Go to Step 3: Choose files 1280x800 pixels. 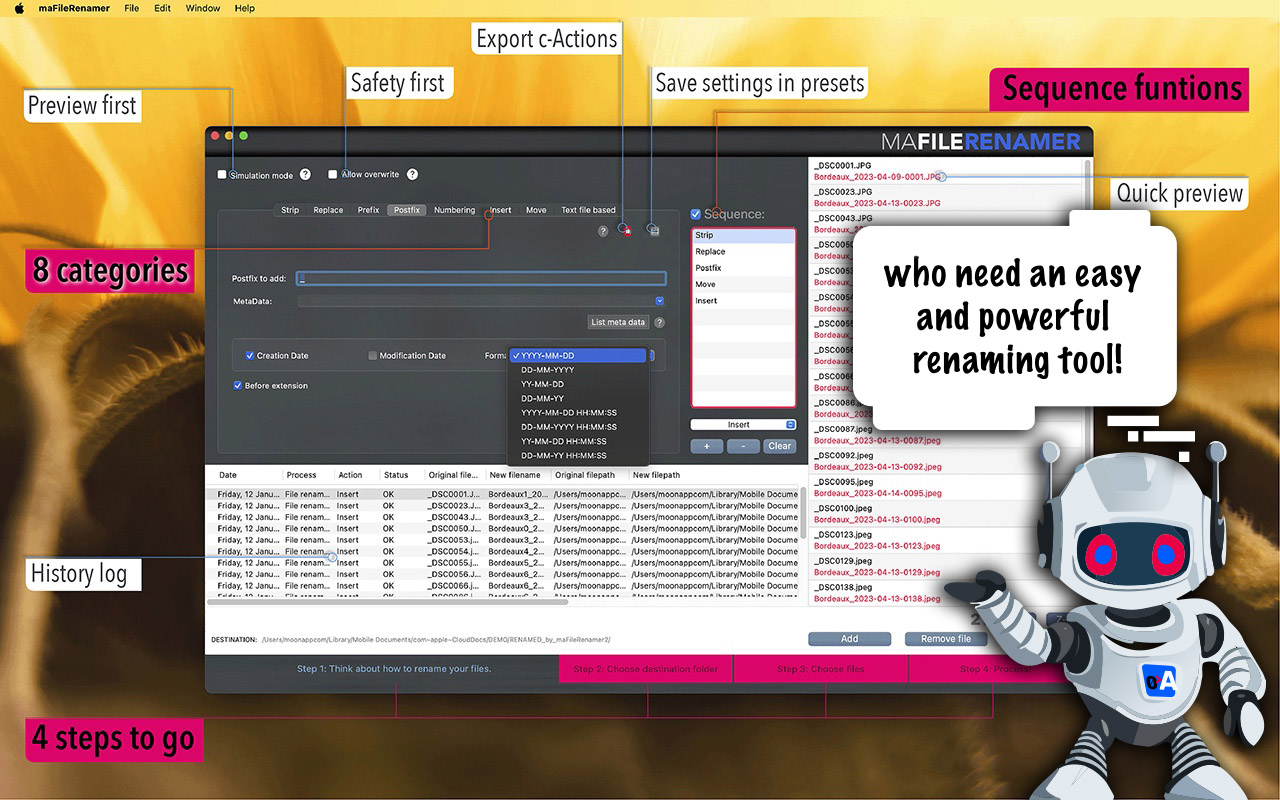click(821, 669)
